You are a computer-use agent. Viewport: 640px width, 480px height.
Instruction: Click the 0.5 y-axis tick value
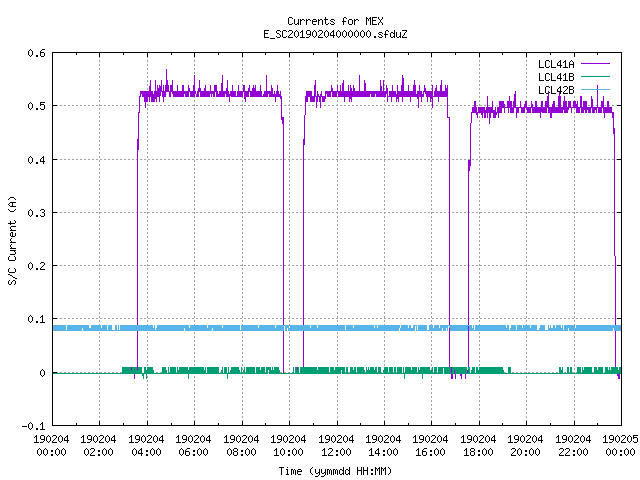(x=36, y=106)
